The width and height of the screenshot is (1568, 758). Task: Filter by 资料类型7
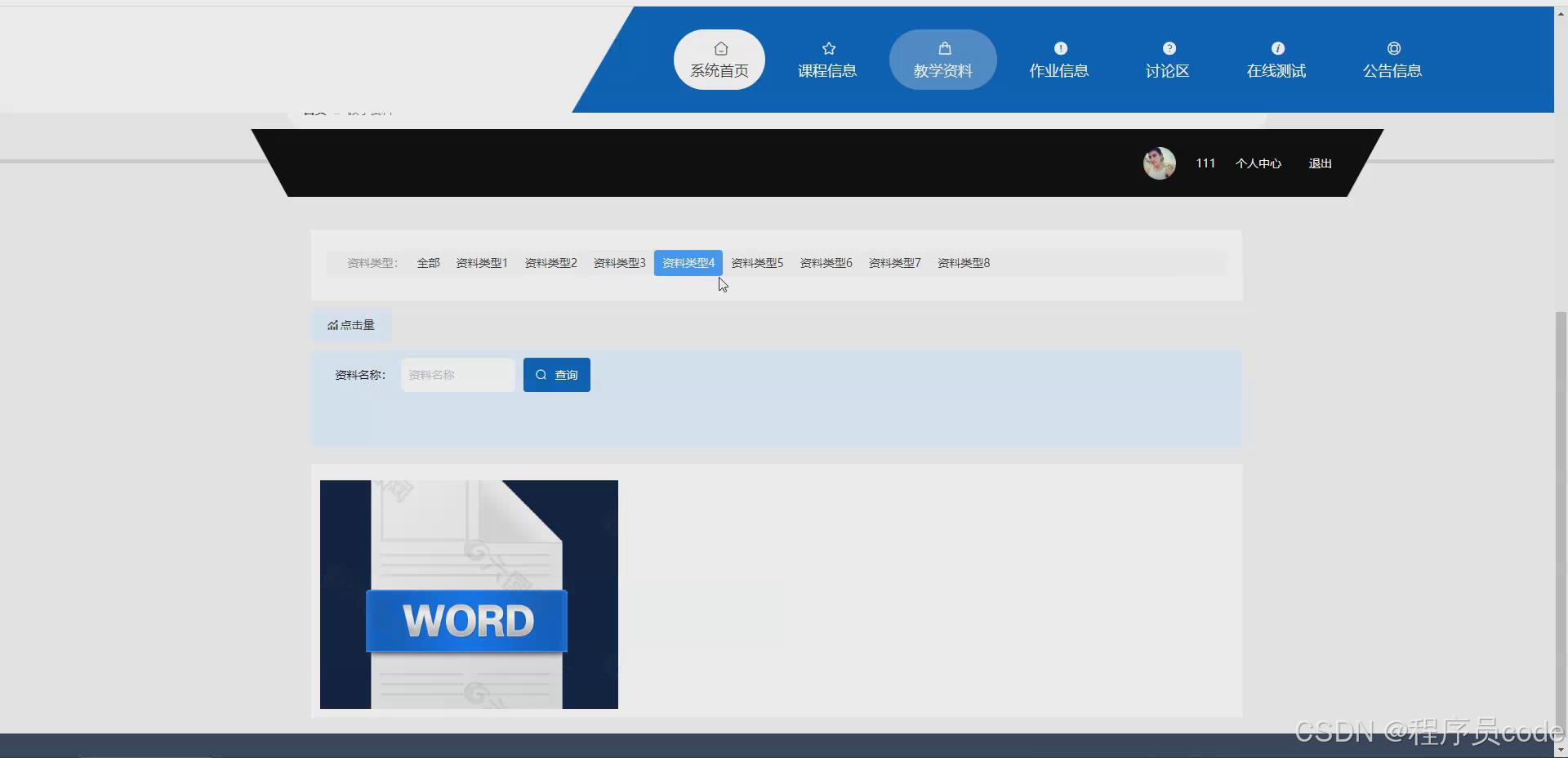tap(894, 263)
